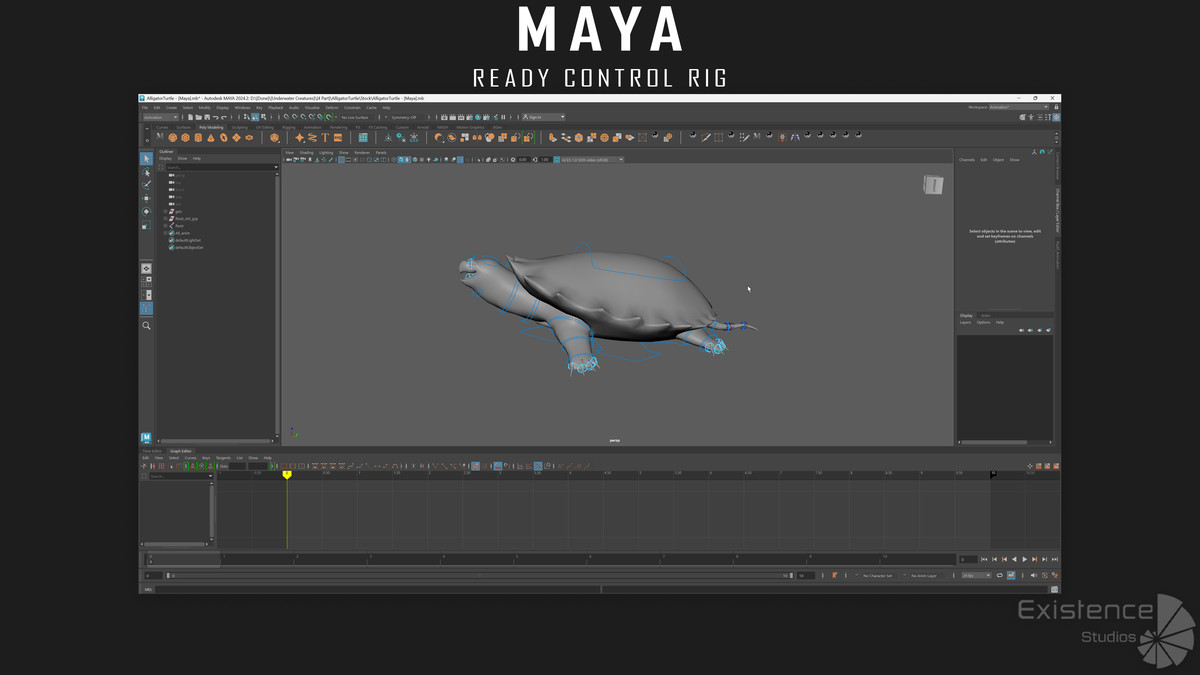
Task: Expand the Root joint node in Outliner
Action: tap(165, 226)
